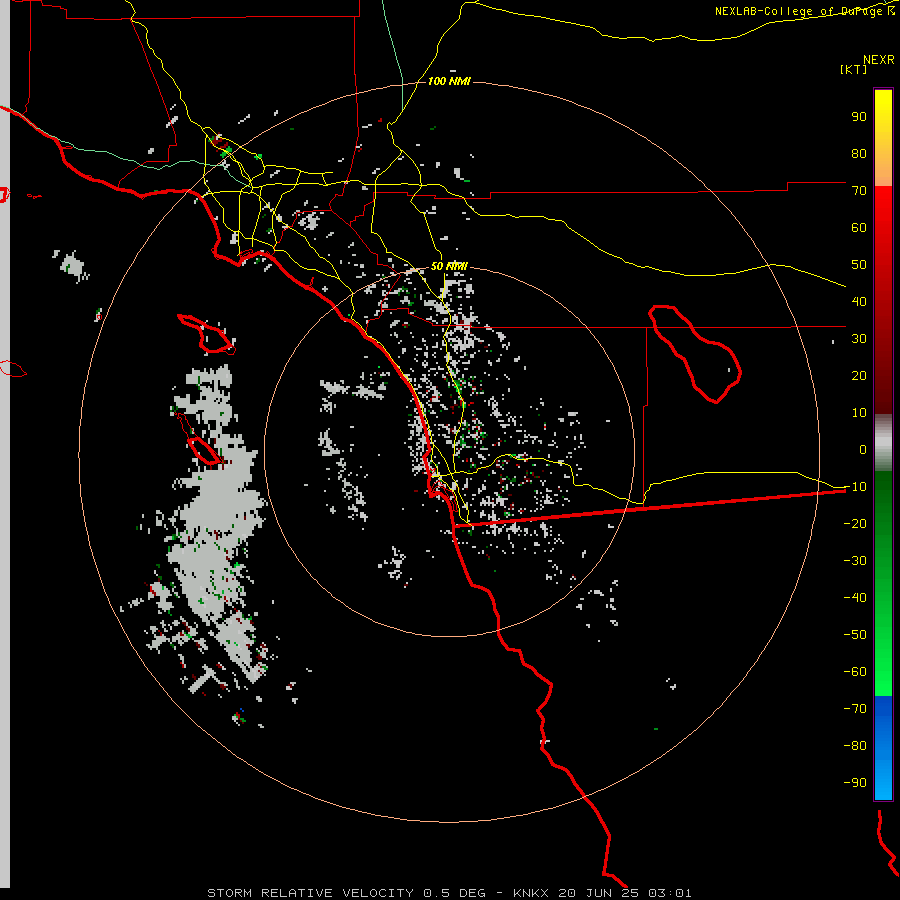Click the 03:01 timestamp text
This screenshot has height=900, width=900.
point(670,893)
